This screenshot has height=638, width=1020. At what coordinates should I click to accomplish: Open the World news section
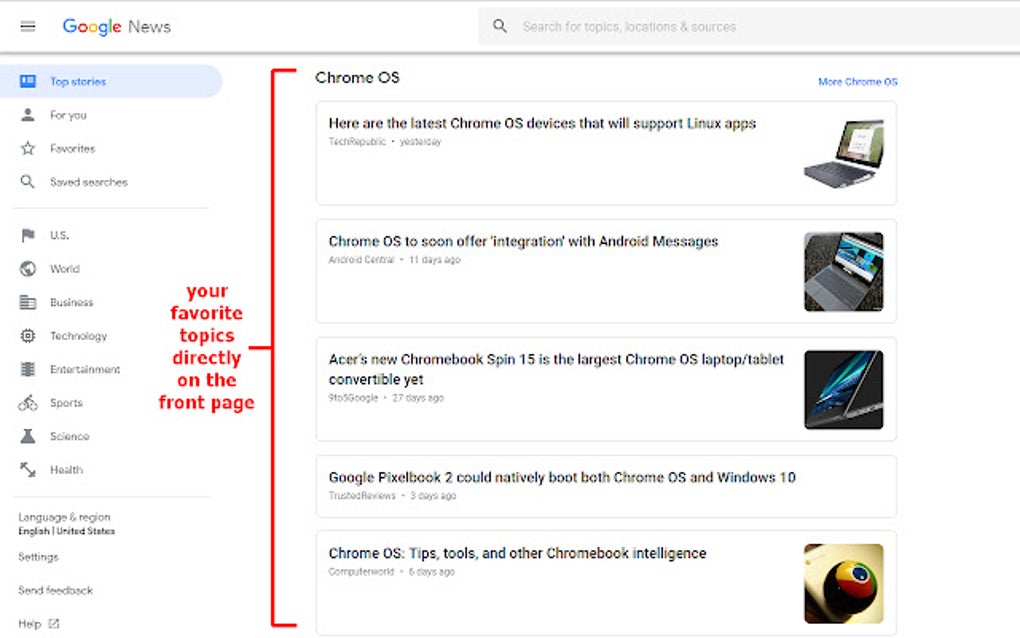tap(64, 269)
